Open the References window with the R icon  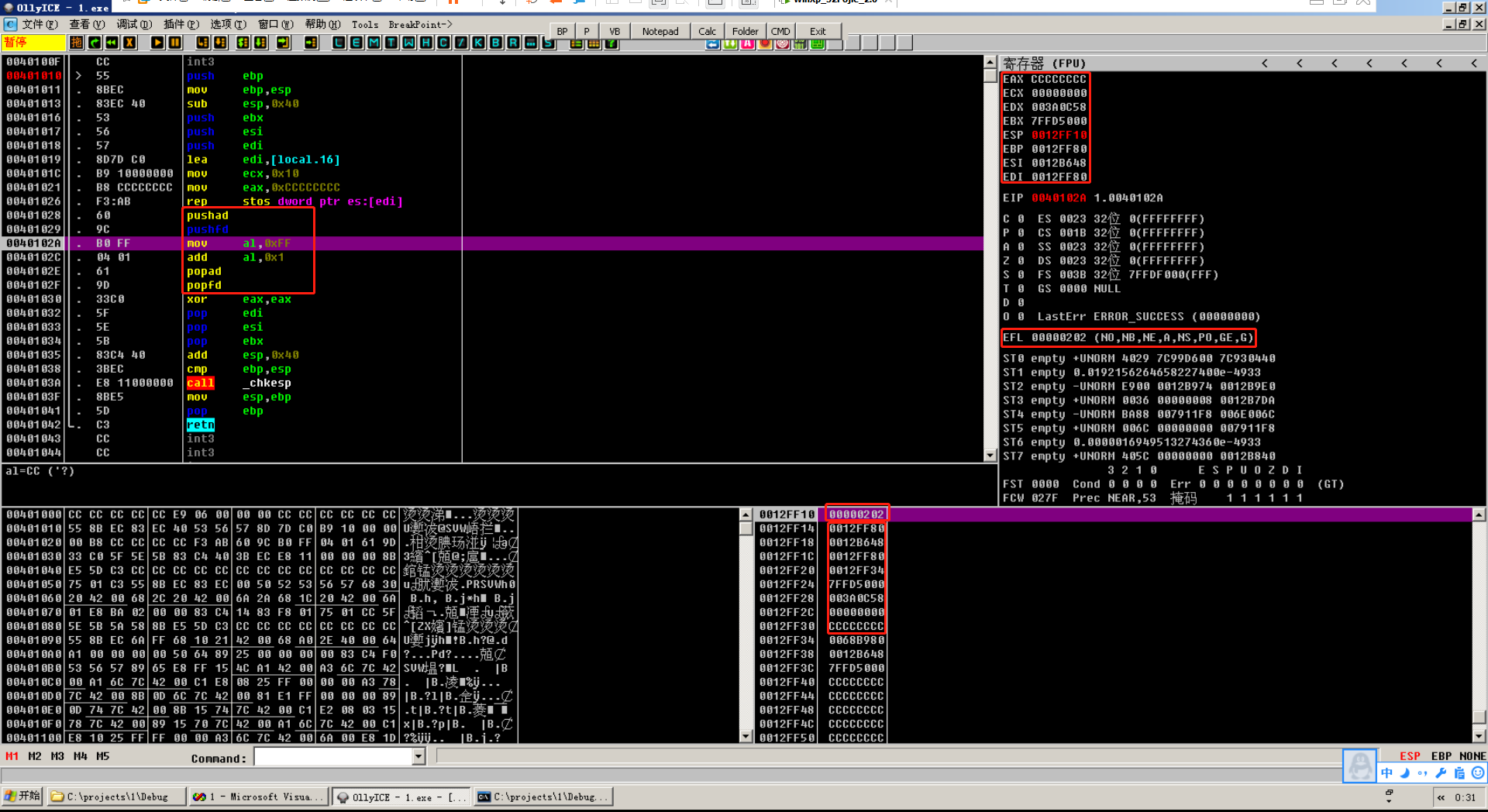(514, 43)
